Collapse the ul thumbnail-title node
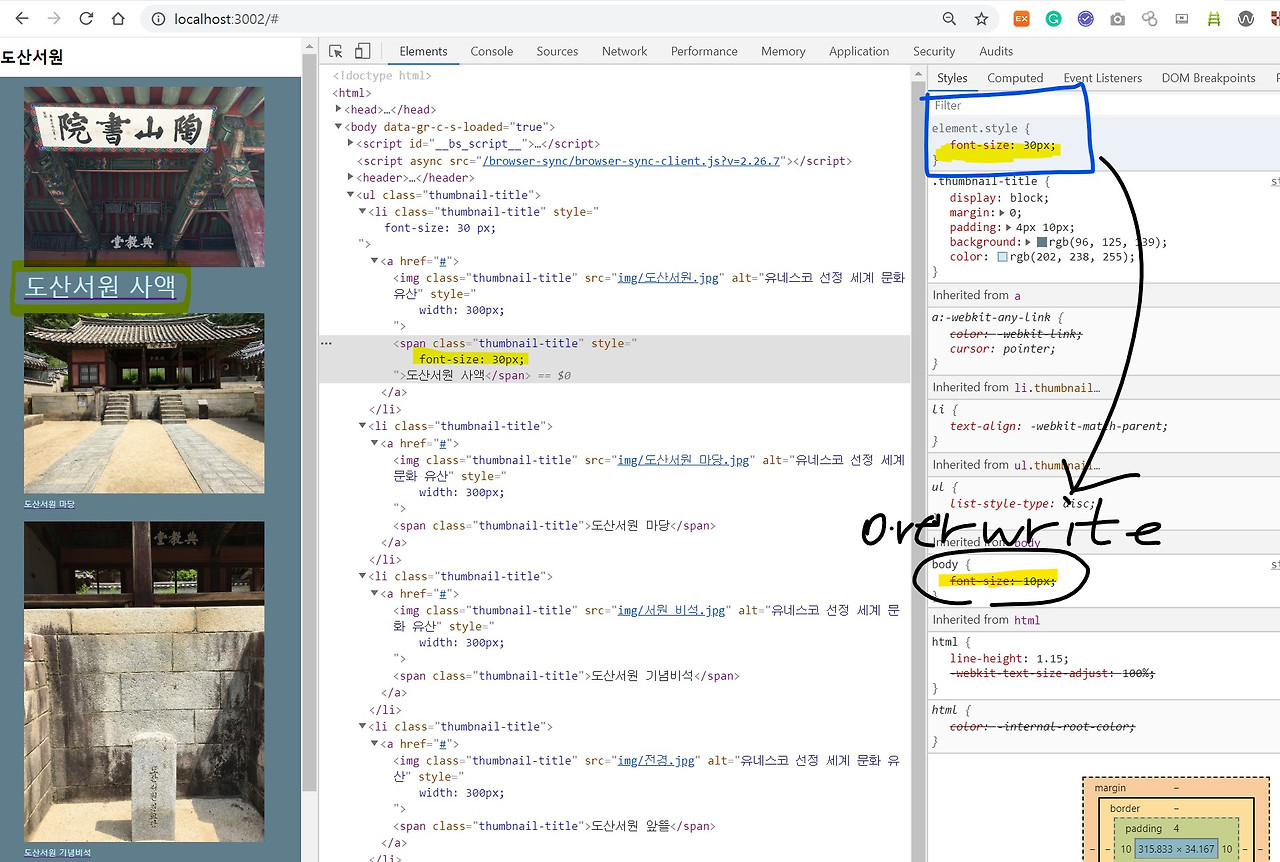This screenshot has height=862, width=1280. coord(351,195)
